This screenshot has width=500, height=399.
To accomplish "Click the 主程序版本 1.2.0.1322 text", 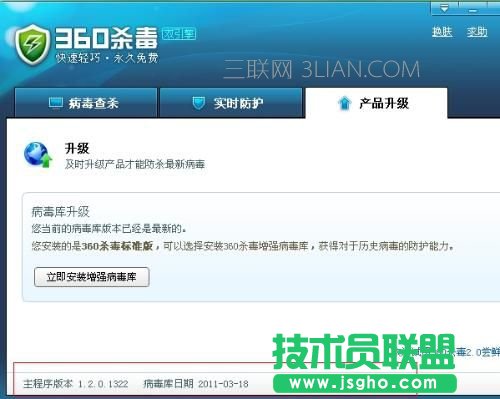I will (76, 384).
